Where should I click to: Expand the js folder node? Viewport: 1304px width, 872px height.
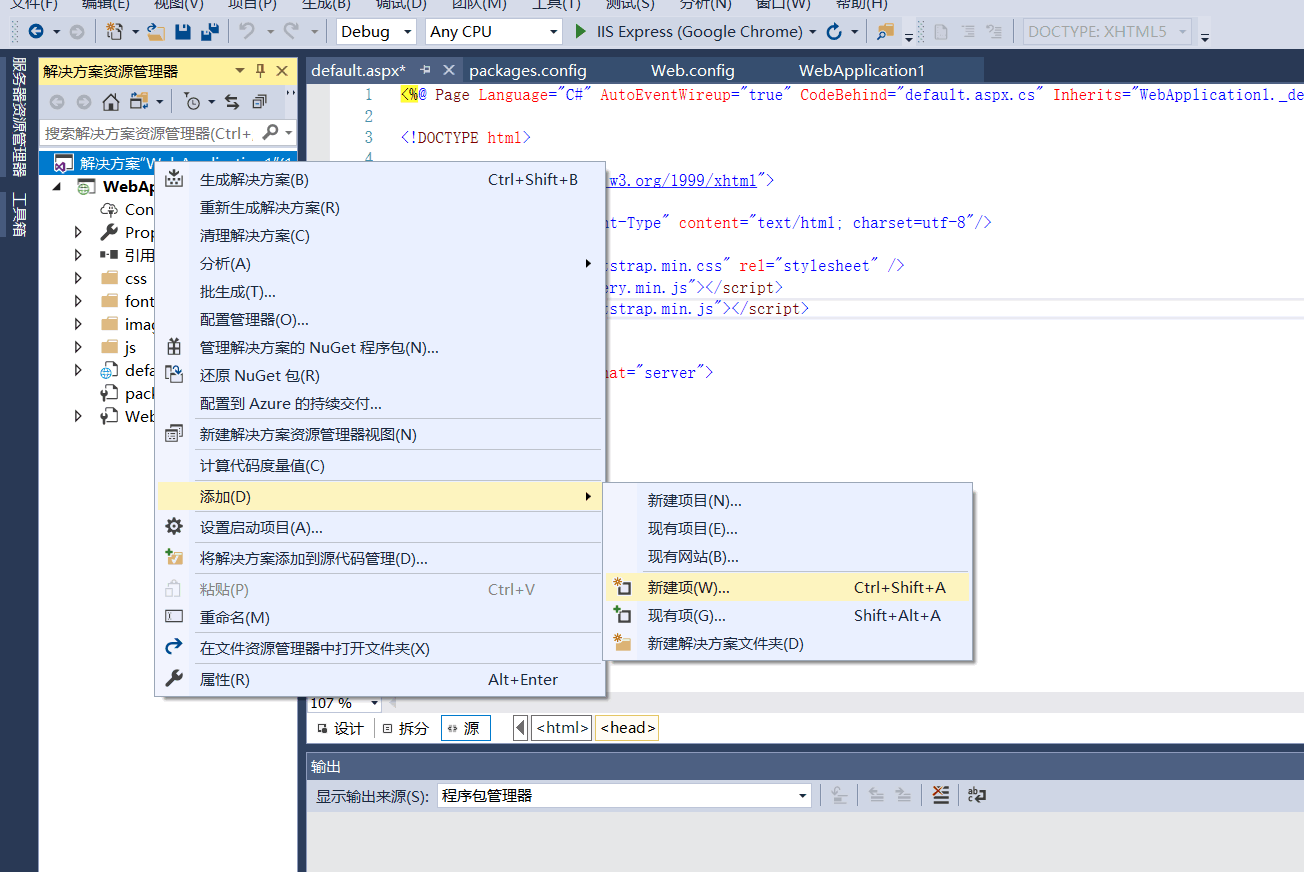79,347
